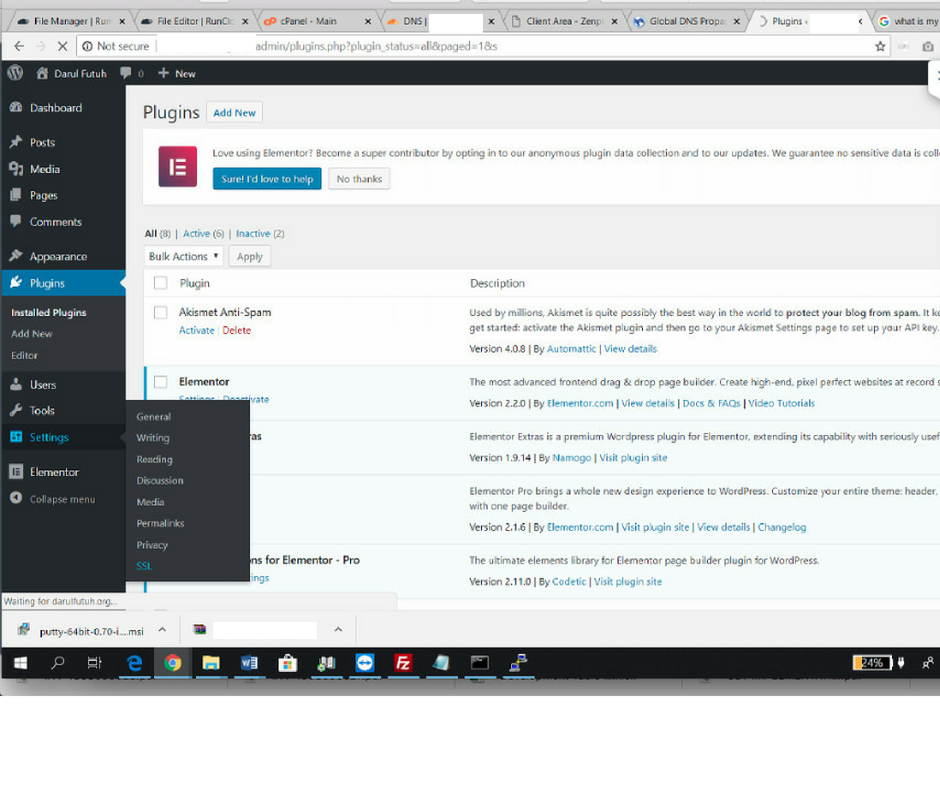Open Editor under Plugins submenu
940x788 pixels.
(x=25, y=355)
